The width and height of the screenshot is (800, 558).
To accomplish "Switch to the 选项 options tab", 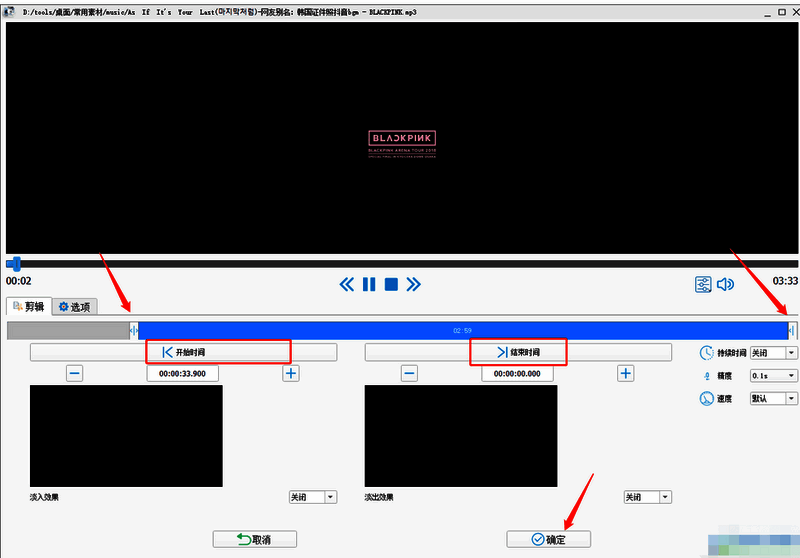I will (75, 307).
